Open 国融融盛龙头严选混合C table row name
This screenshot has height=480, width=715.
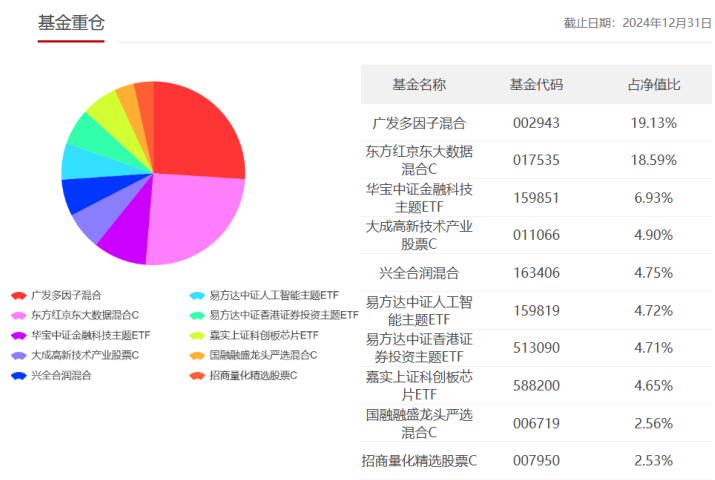[419, 423]
